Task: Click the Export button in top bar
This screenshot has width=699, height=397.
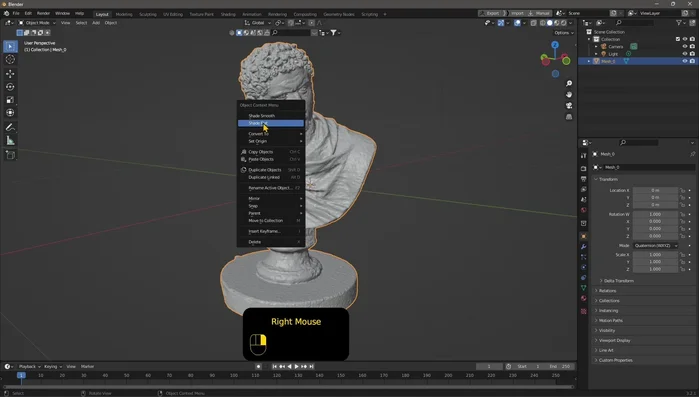Action: tap(490, 13)
